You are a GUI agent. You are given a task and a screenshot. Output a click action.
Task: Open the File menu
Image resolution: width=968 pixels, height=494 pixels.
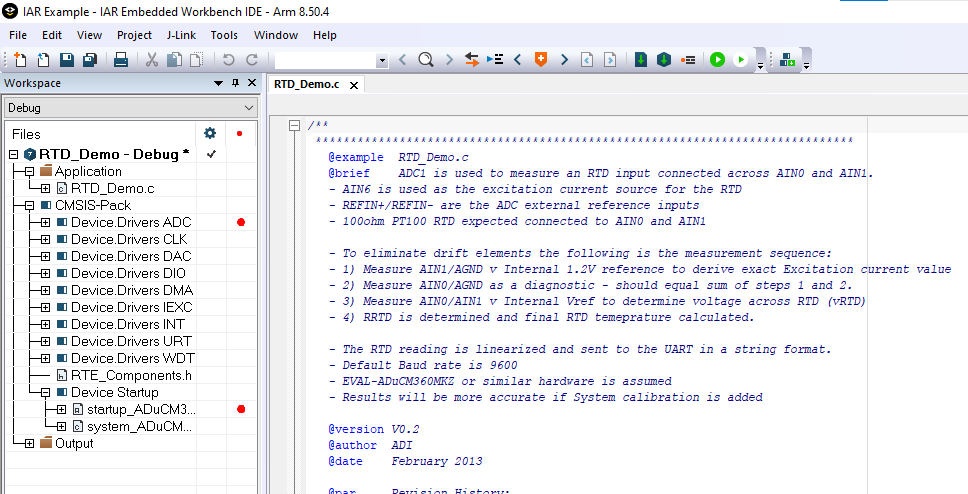point(18,35)
